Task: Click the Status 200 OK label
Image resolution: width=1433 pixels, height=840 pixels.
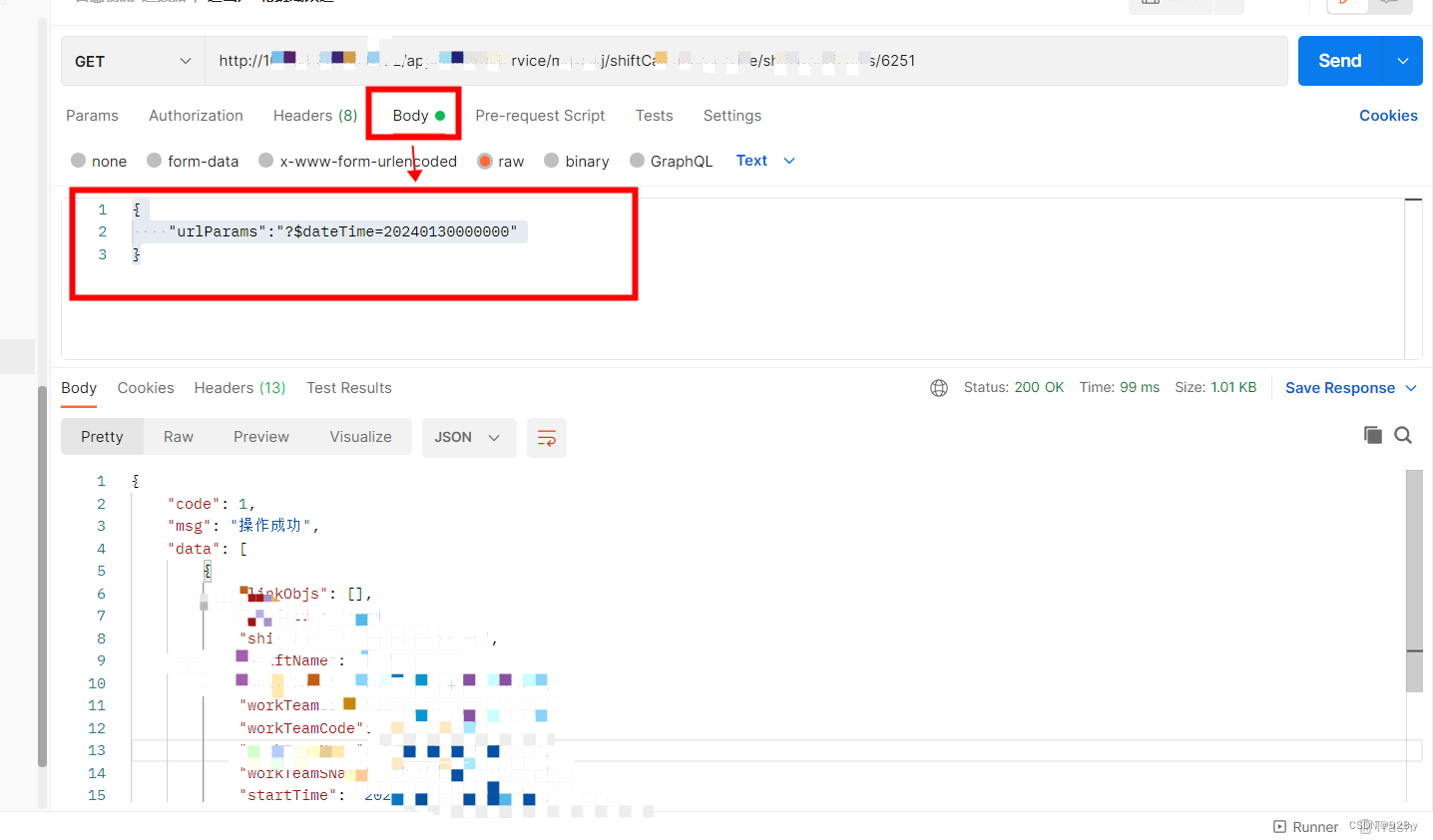Action: pos(1014,387)
